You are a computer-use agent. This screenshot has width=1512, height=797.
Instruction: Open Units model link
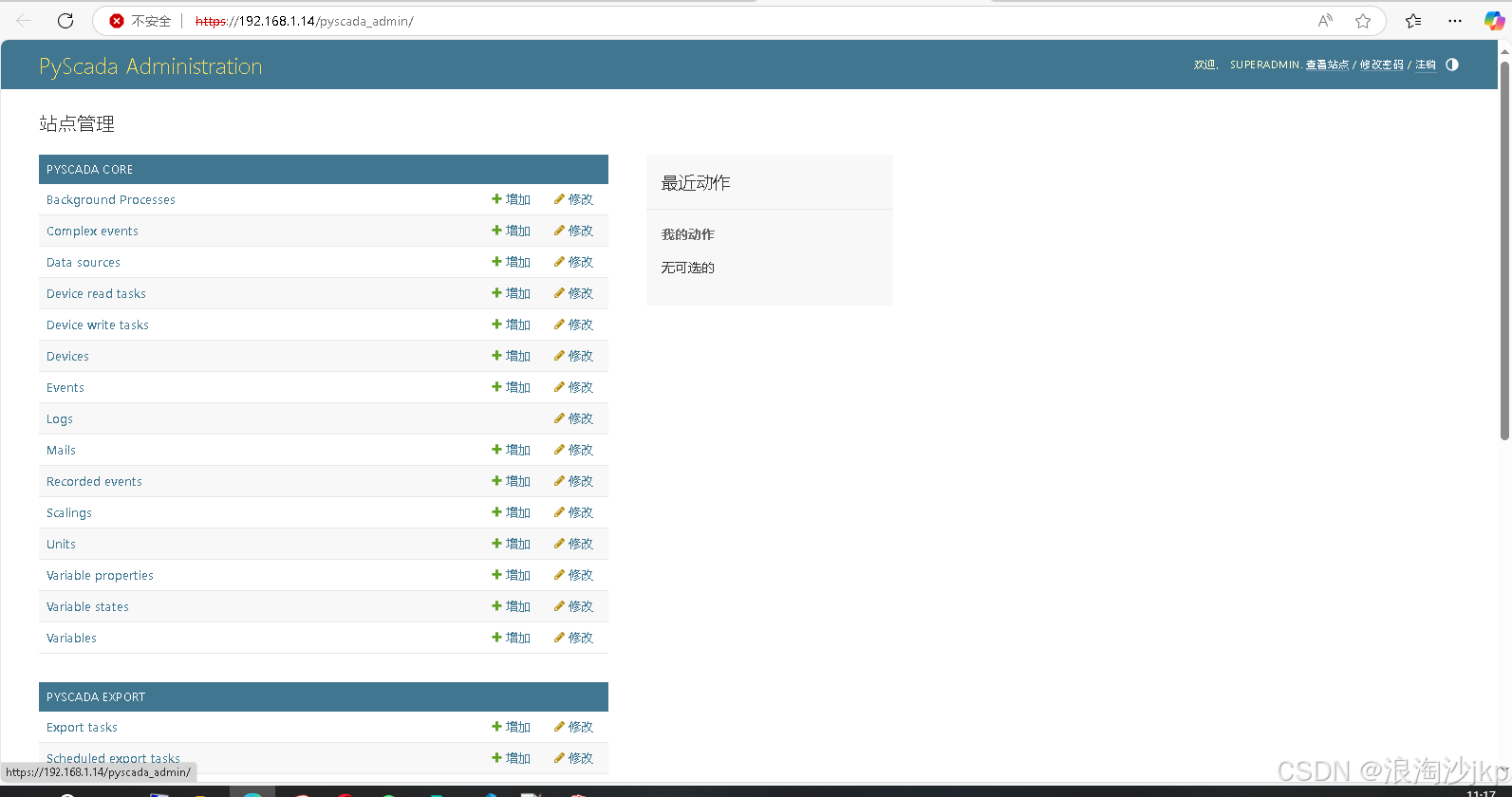[x=61, y=544]
